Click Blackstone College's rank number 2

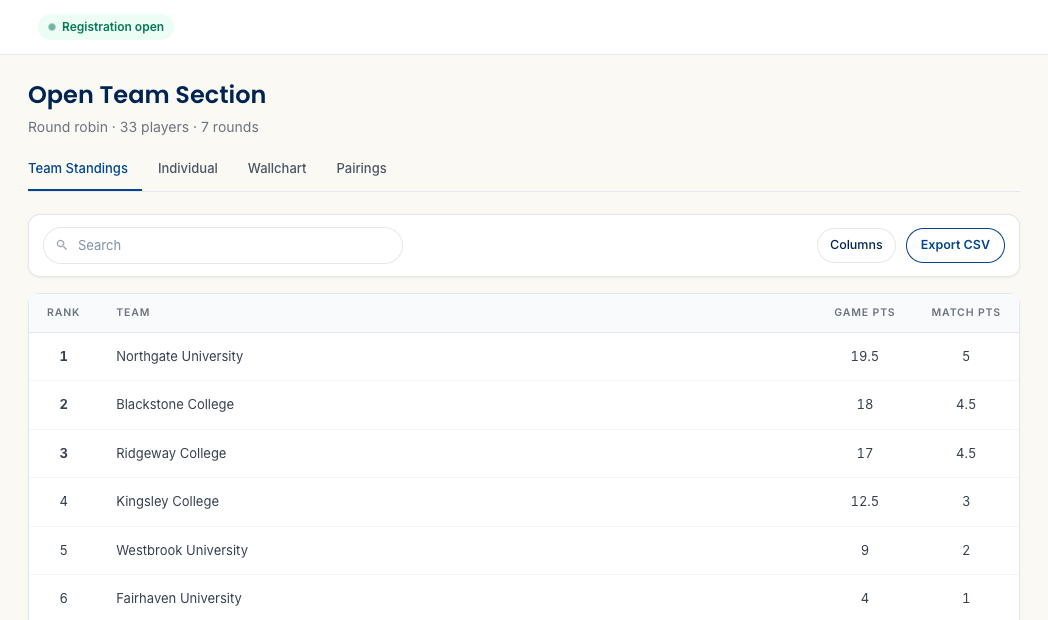click(x=63, y=404)
